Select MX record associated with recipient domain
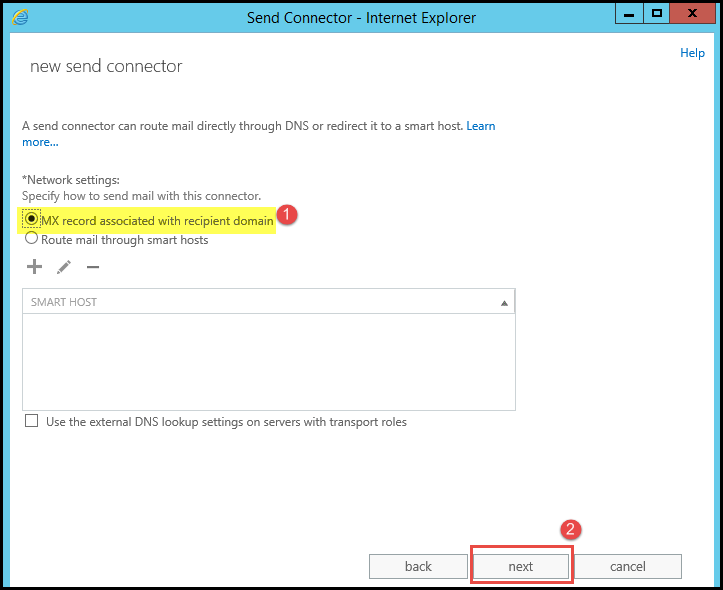 pos(32,219)
